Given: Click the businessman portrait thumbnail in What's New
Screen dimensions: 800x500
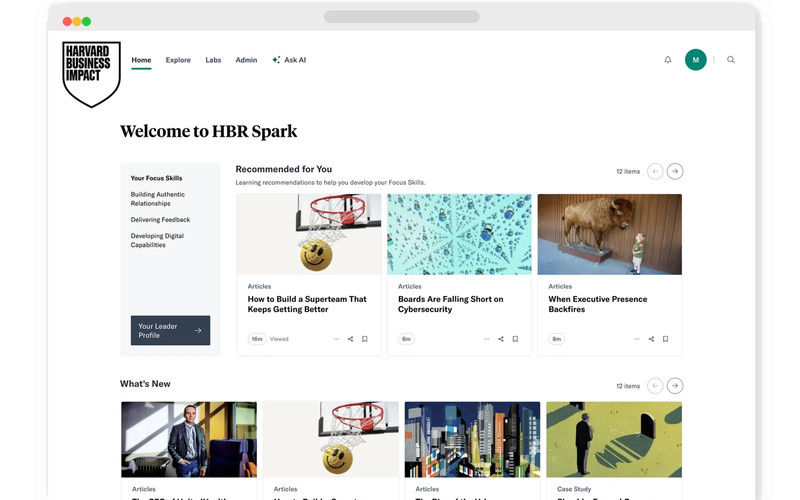Looking at the screenshot, I should click(189, 439).
